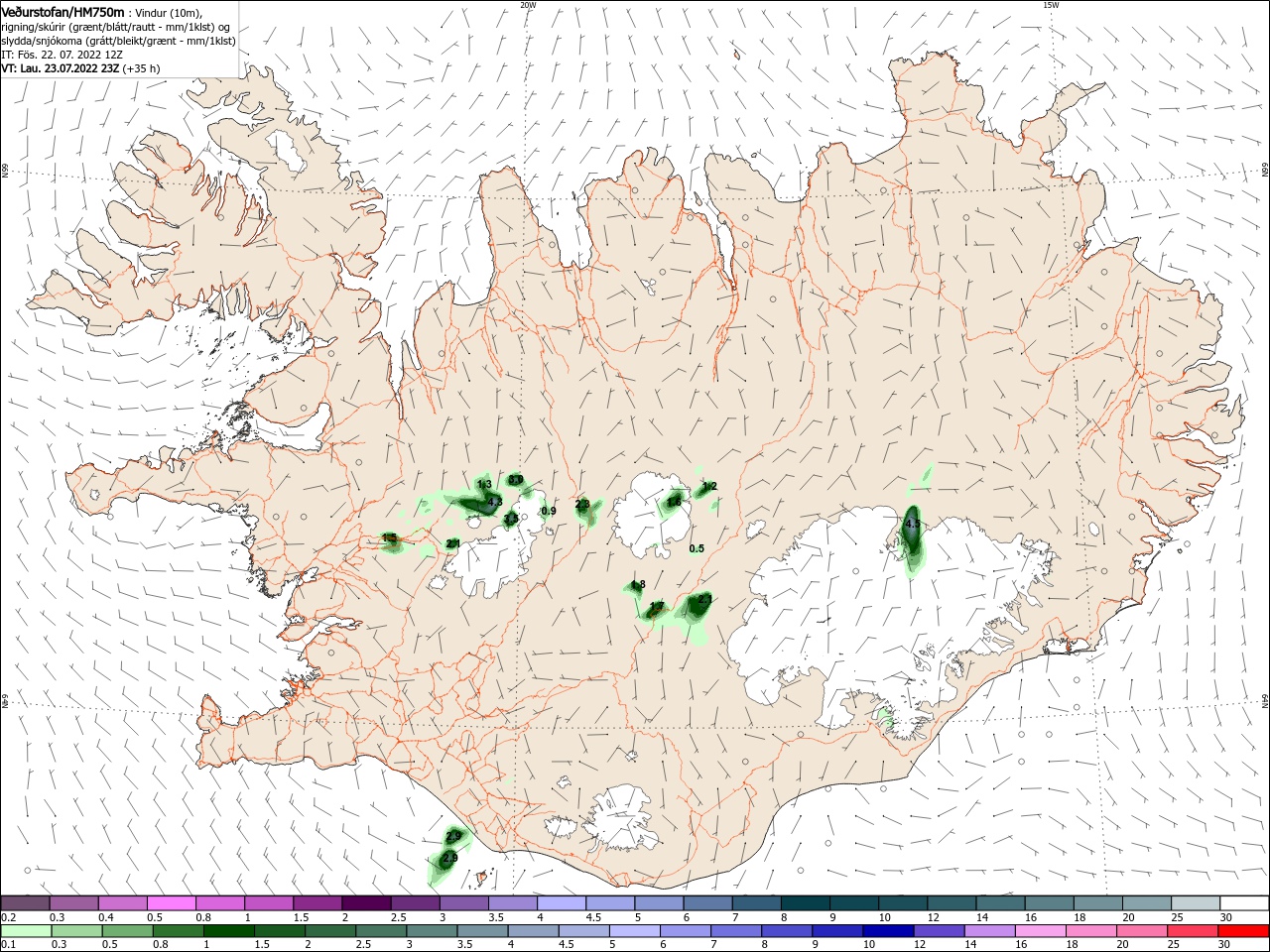This screenshot has height=952, width=1270.
Task: Click the 20W longitude label at top
Action: tap(528, 5)
